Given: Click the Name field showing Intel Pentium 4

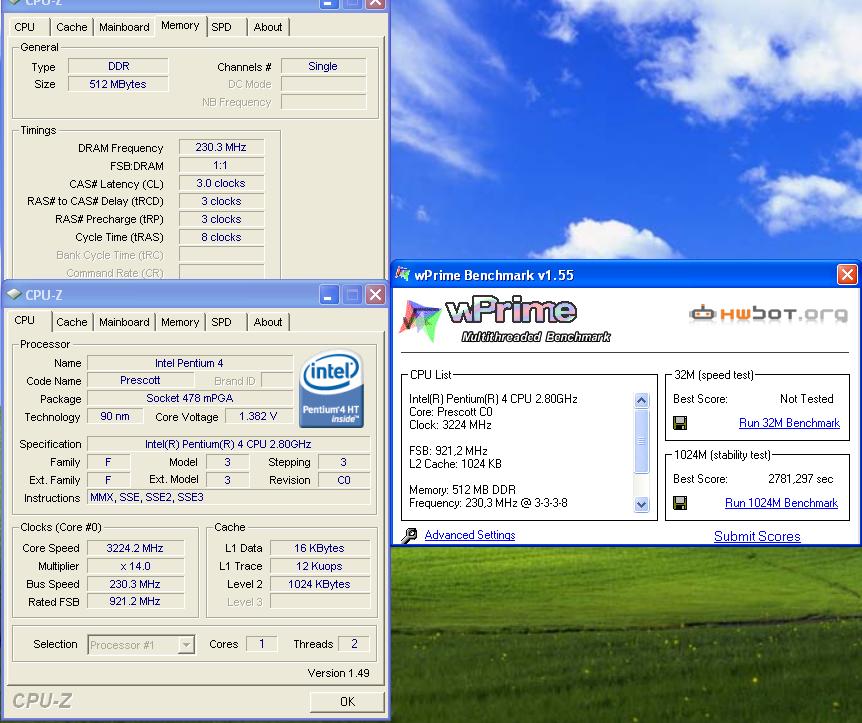Looking at the screenshot, I should point(190,363).
